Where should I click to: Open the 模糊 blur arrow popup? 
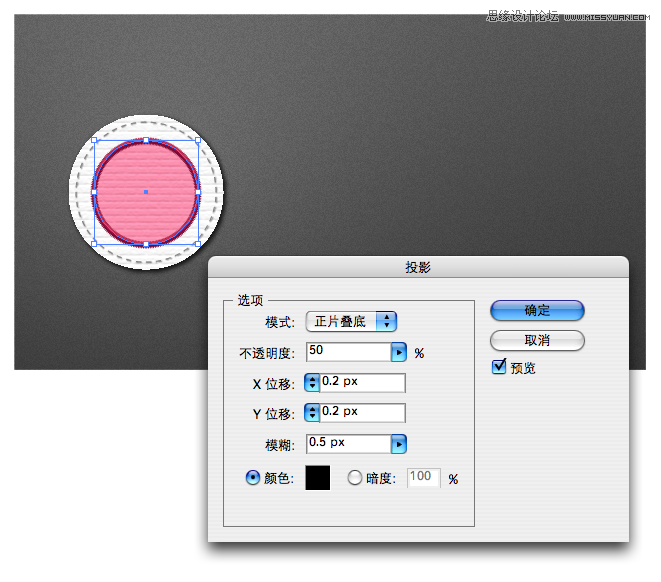pyautogui.click(x=399, y=444)
